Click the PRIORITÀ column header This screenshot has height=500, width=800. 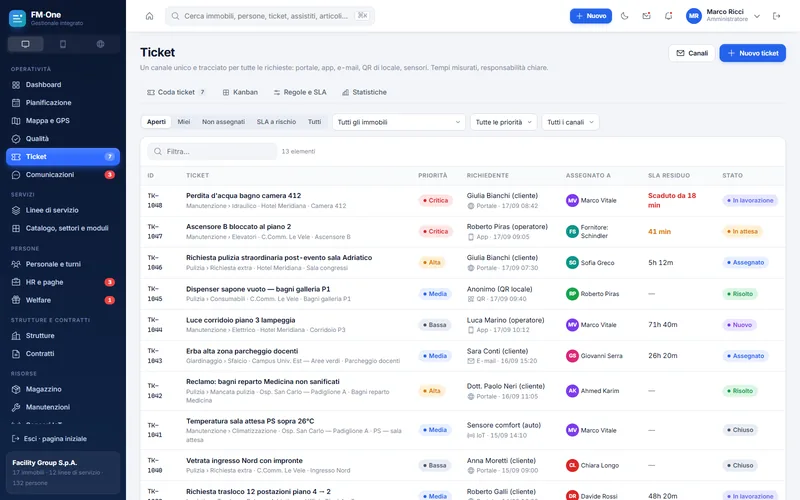click(433, 176)
